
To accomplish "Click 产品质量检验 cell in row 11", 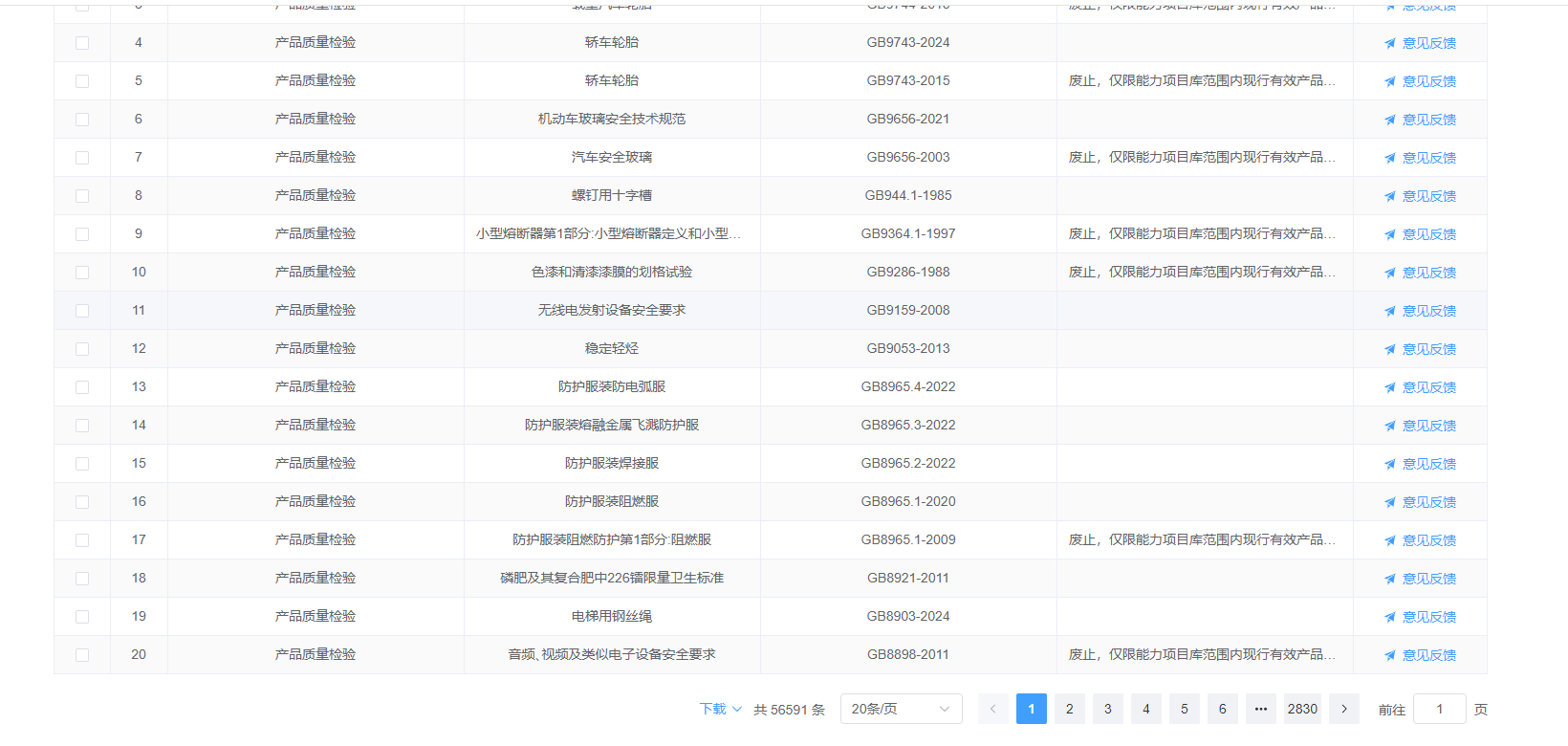I will 316,310.
